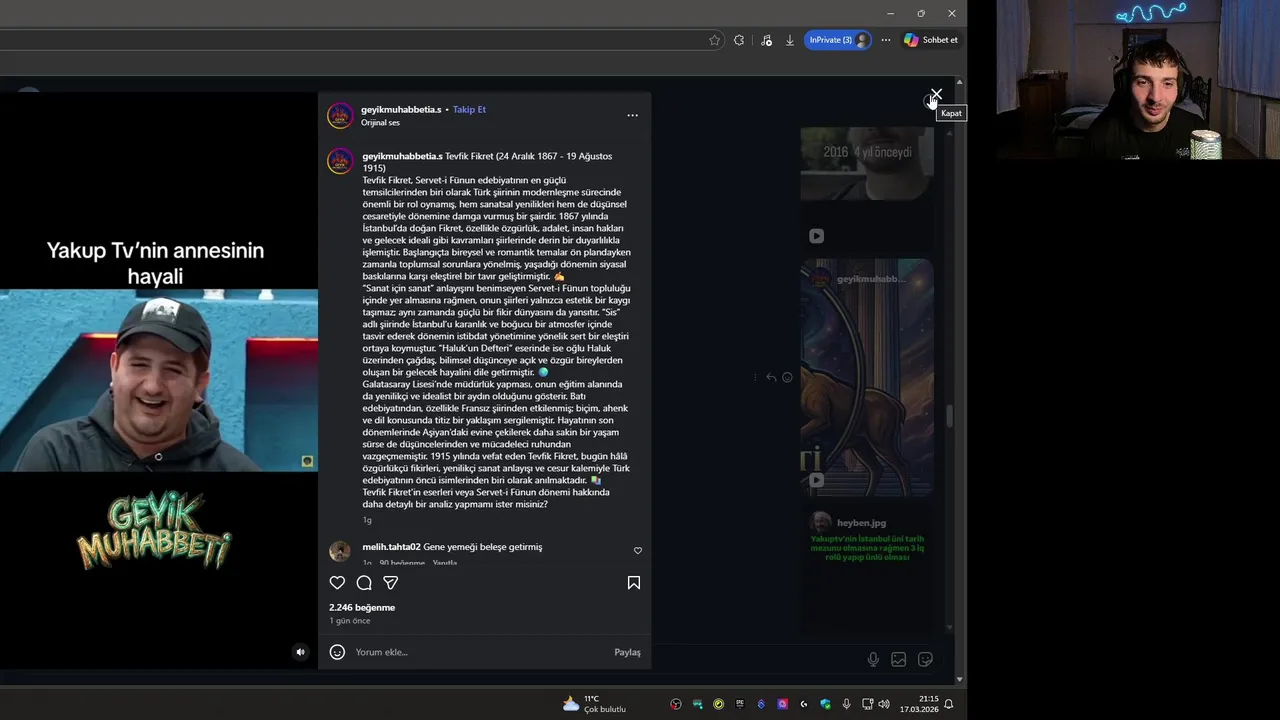Open the clock showing 21:15
Image resolution: width=1280 pixels, height=720 pixels.
click(919, 704)
